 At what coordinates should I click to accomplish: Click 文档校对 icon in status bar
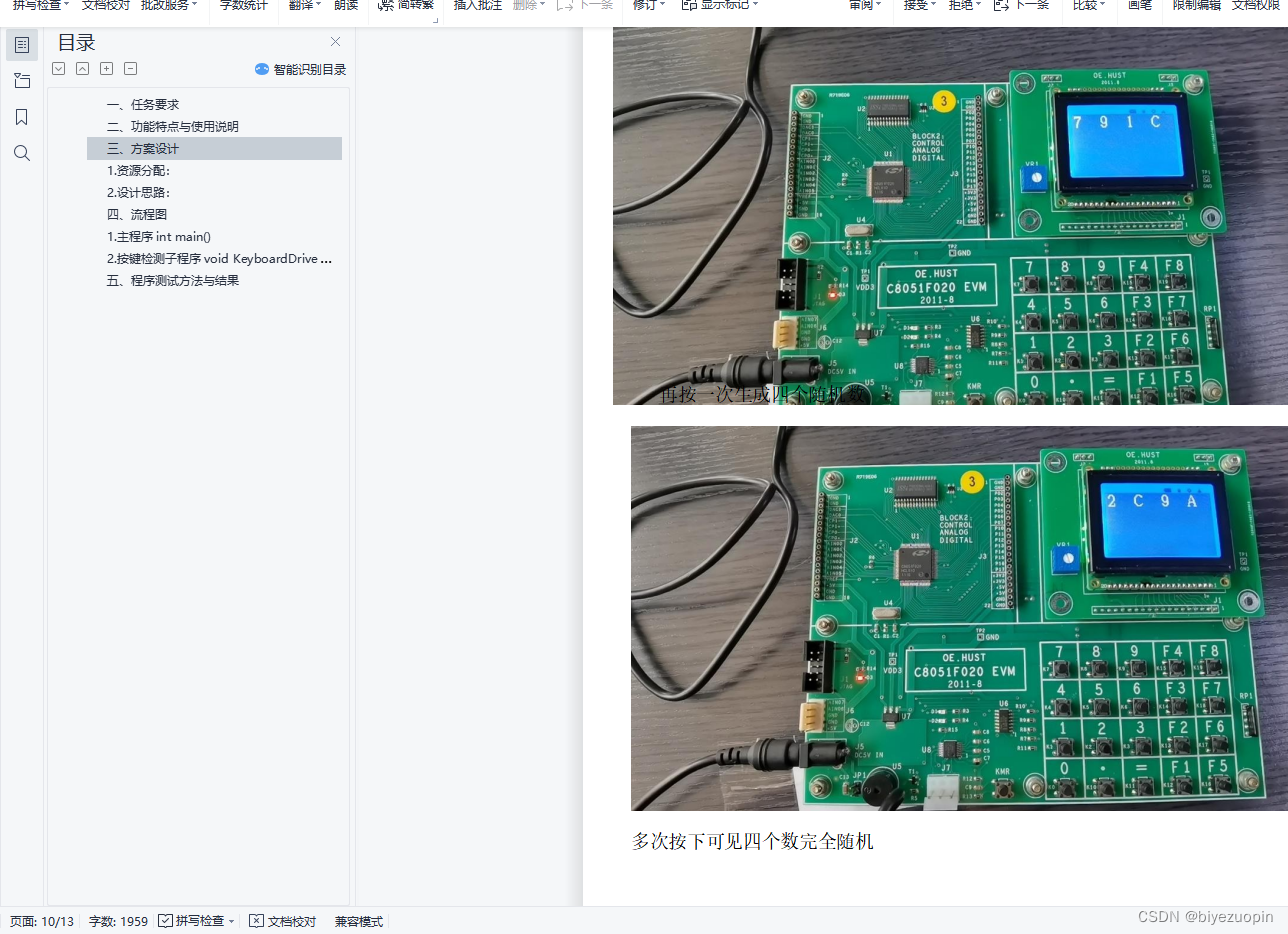point(257,921)
